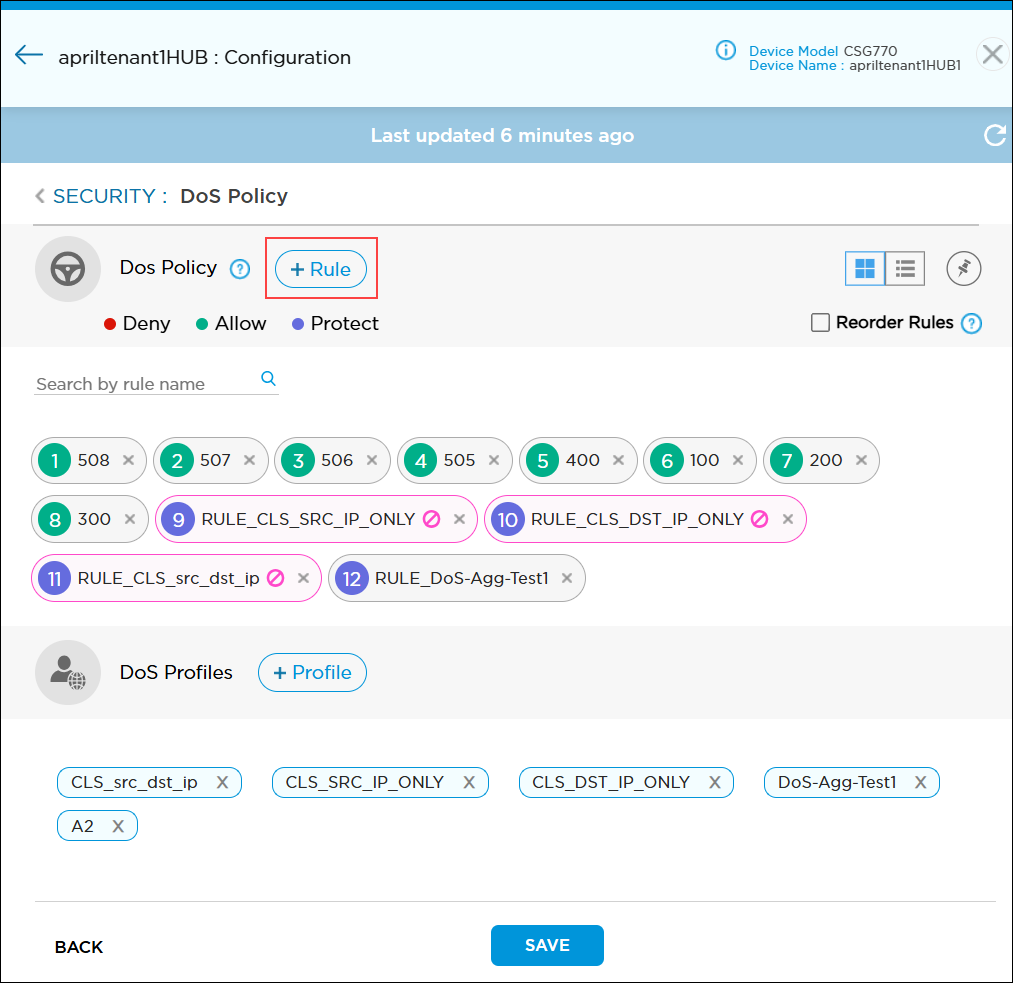Screen dimensions: 1013x983
Task: Open the help icon beside Reorder Rules
Action: coord(971,323)
